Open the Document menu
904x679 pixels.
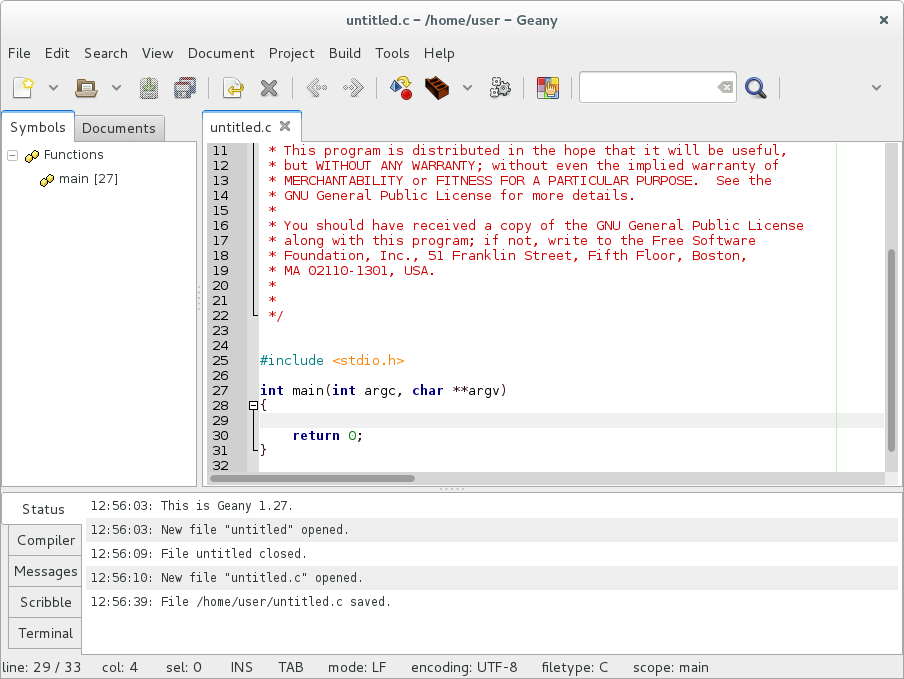pos(221,53)
